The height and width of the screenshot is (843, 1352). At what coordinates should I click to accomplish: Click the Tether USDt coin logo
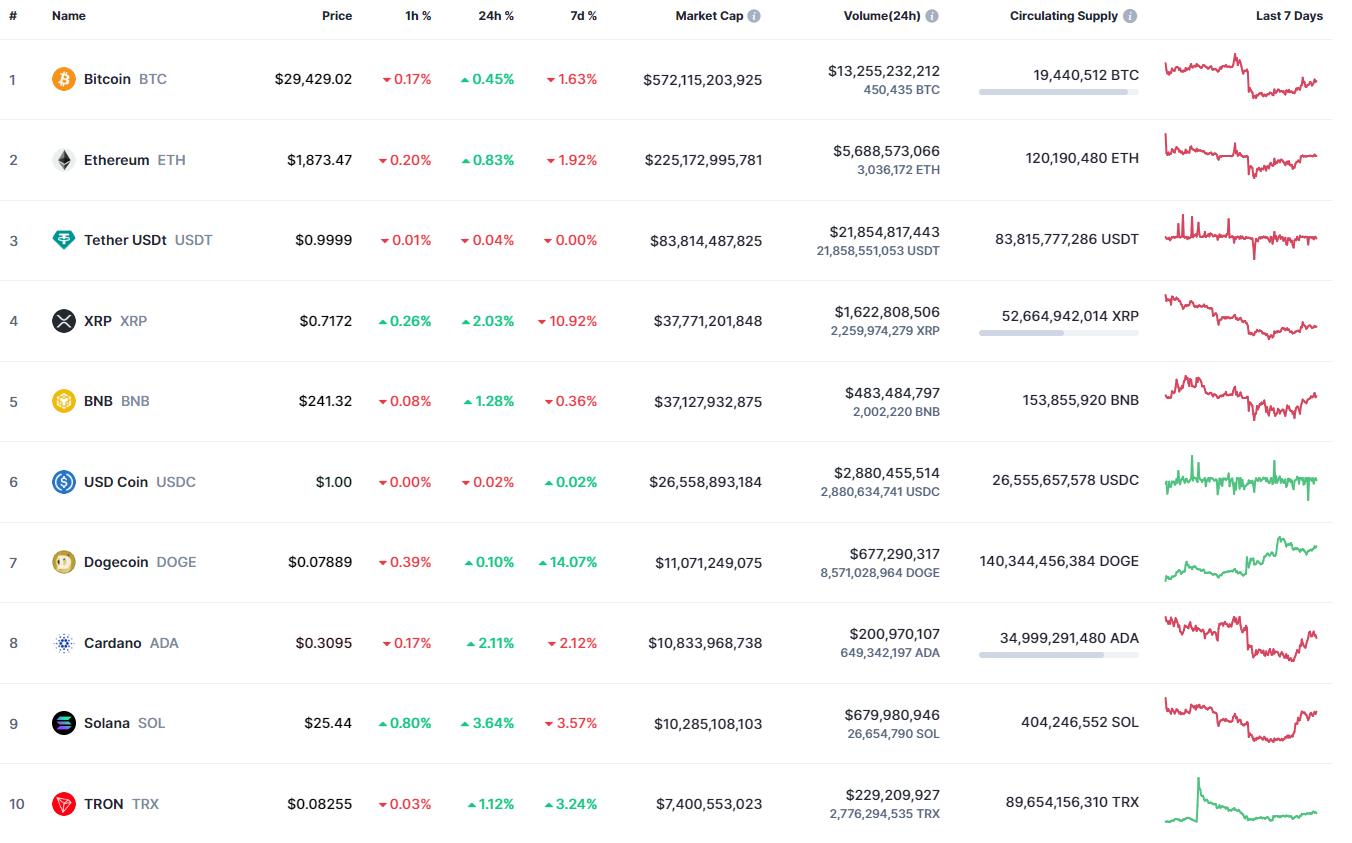[x=63, y=240]
